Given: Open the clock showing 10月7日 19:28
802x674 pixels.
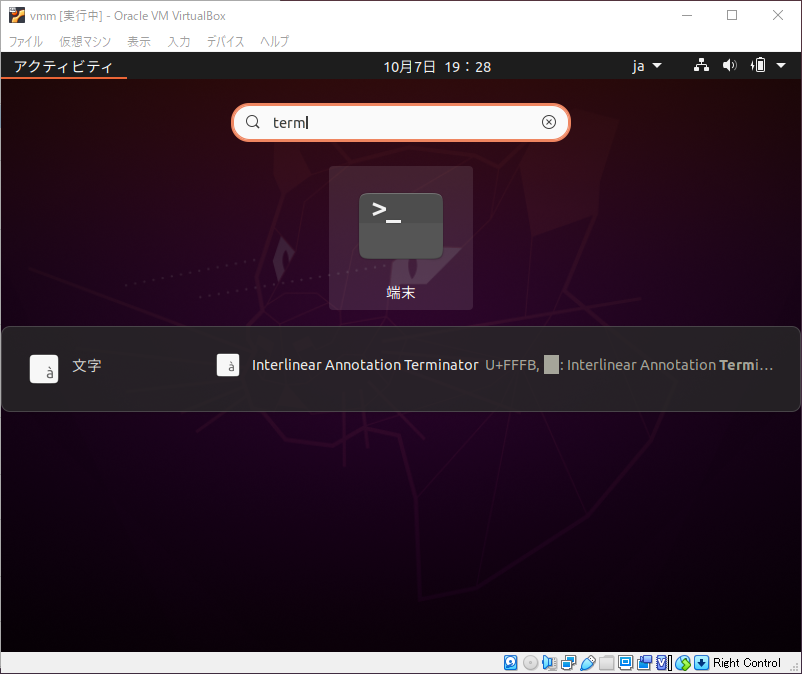Looking at the screenshot, I should click(437, 66).
